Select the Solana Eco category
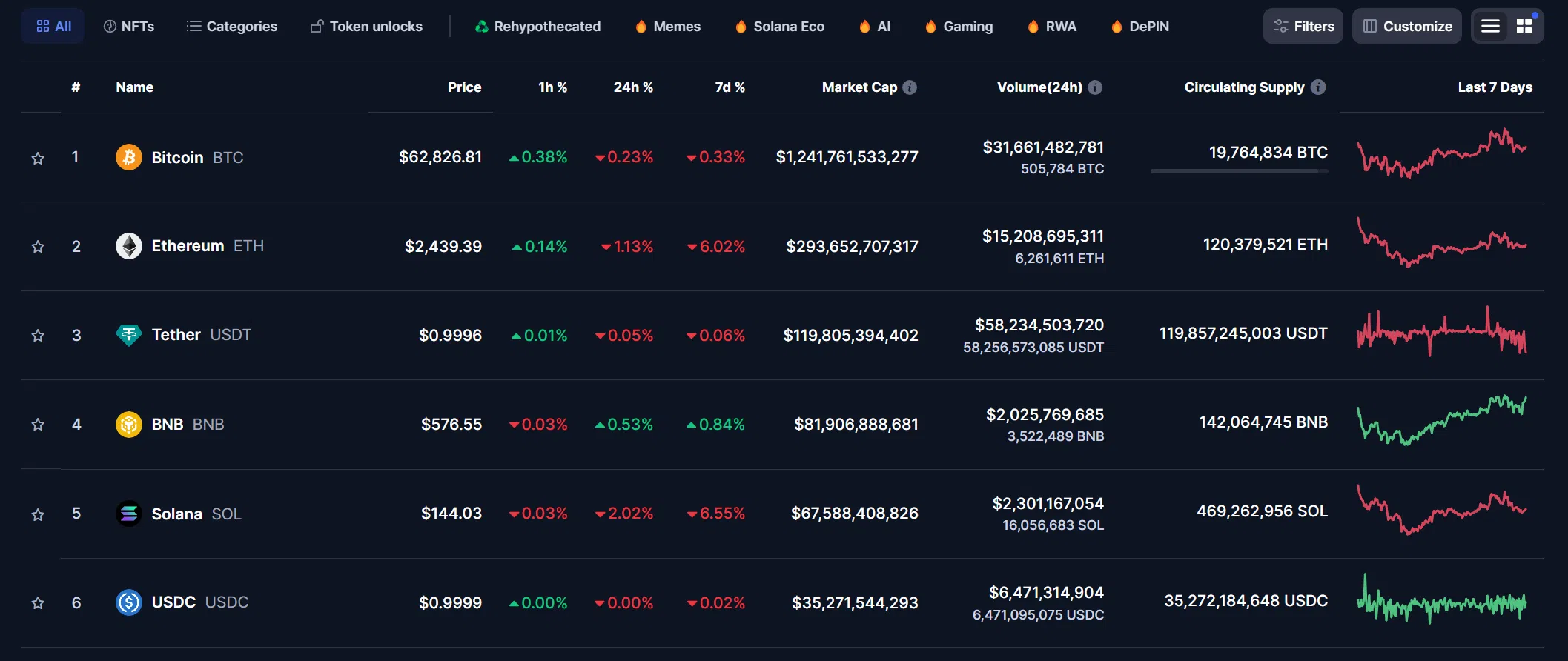Viewport: 1568px width, 661px height. [779, 26]
